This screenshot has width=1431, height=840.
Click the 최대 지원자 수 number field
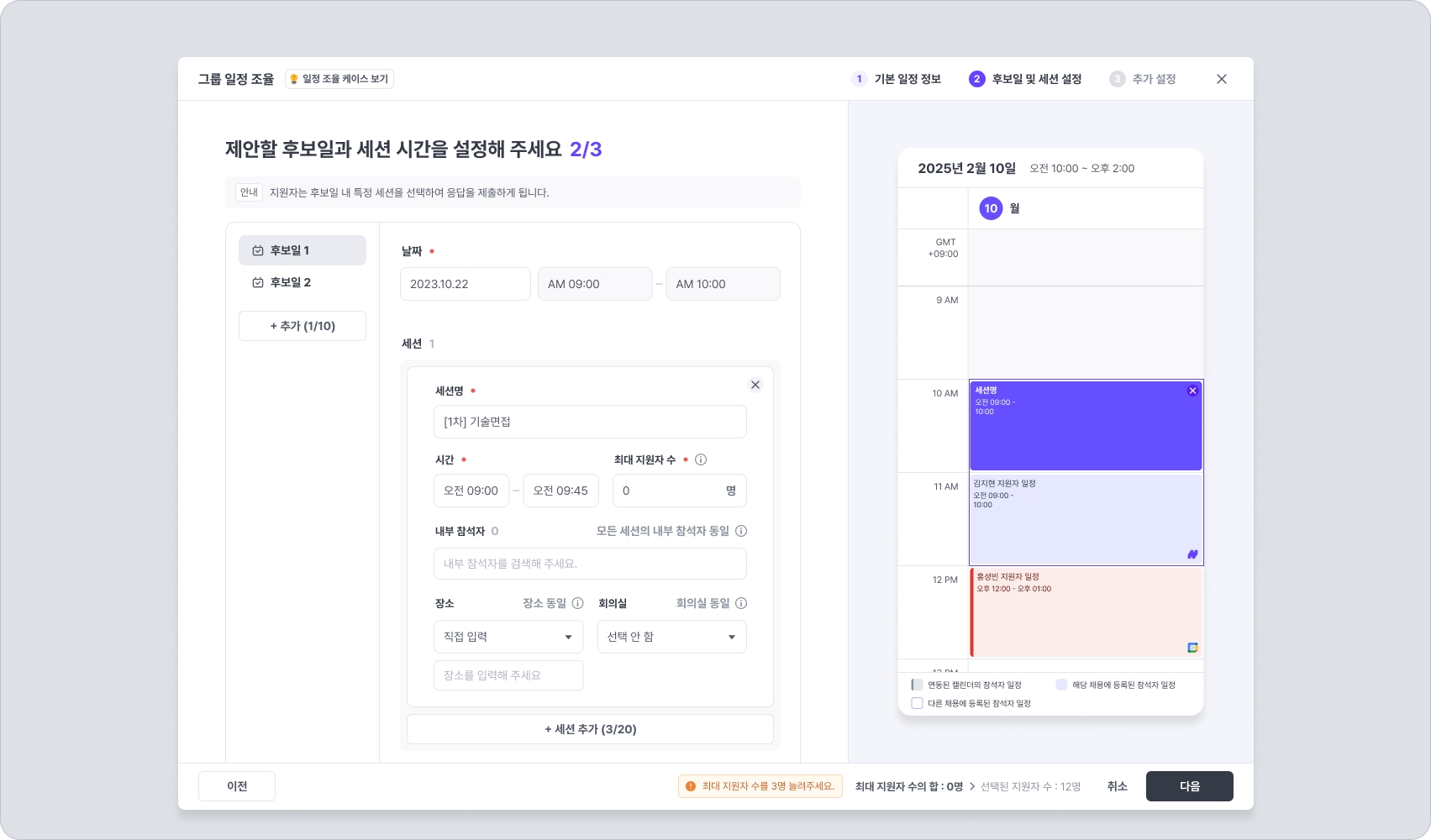pos(680,491)
